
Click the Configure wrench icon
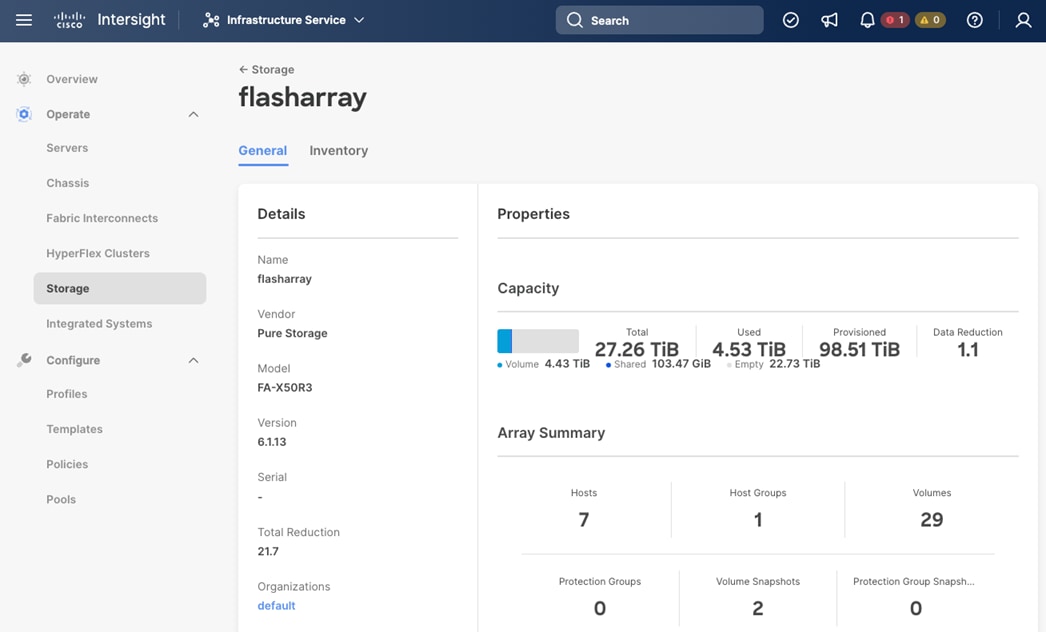click(24, 360)
